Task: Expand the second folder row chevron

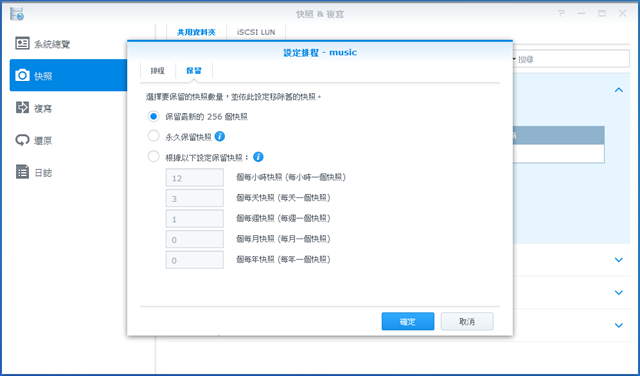Action: coord(619,260)
